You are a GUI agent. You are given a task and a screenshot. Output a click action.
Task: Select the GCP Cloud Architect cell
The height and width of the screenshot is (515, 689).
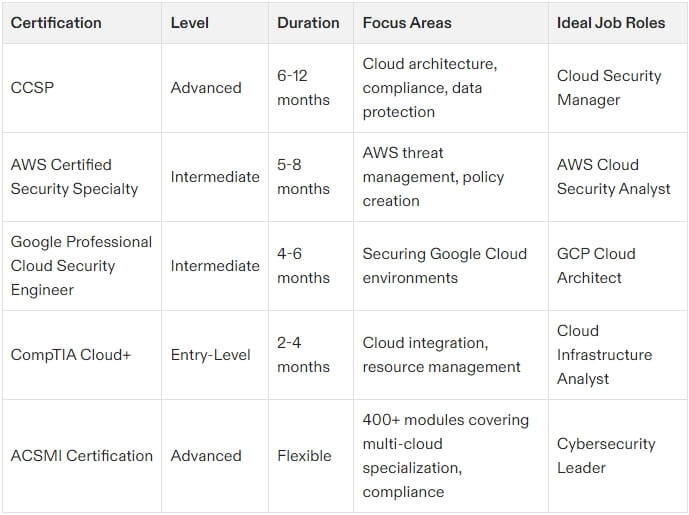click(x=596, y=266)
